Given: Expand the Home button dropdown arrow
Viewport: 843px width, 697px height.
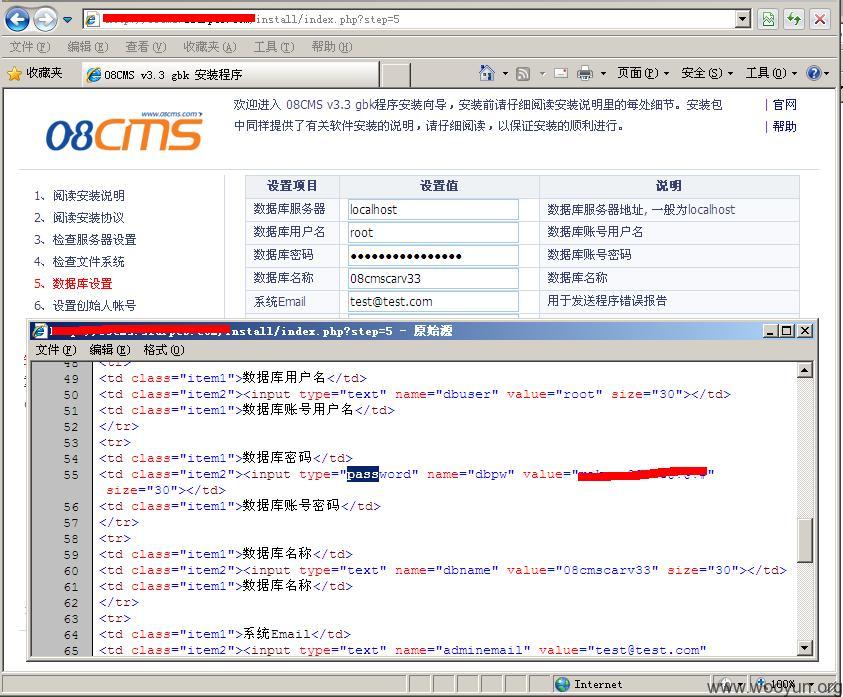Looking at the screenshot, I should click(505, 73).
